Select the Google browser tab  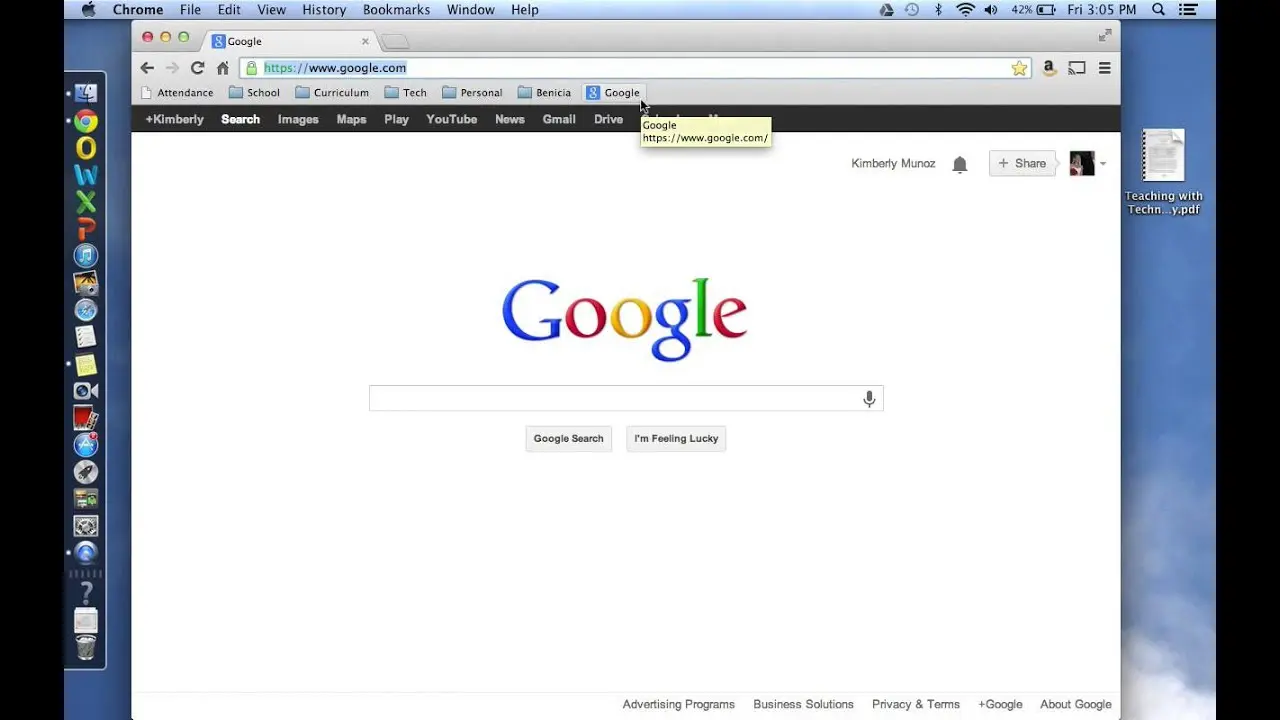tap(246, 41)
